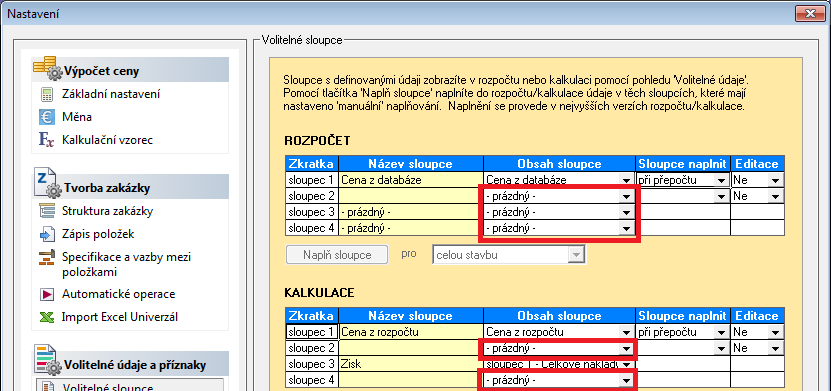
Task: Click the Z document icon in Tvorba zakázky header
Action: (48, 184)
